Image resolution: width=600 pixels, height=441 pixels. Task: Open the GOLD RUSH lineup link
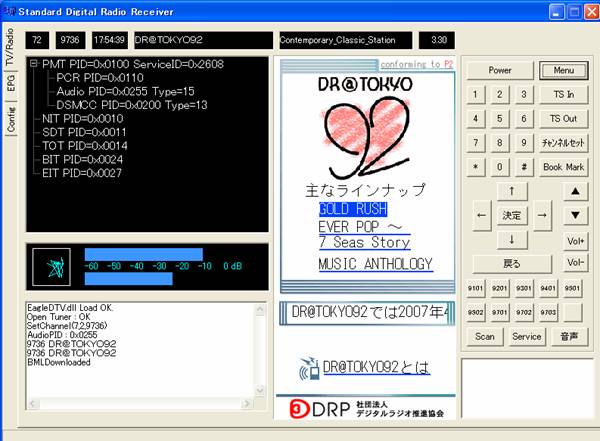pos(353,209)
